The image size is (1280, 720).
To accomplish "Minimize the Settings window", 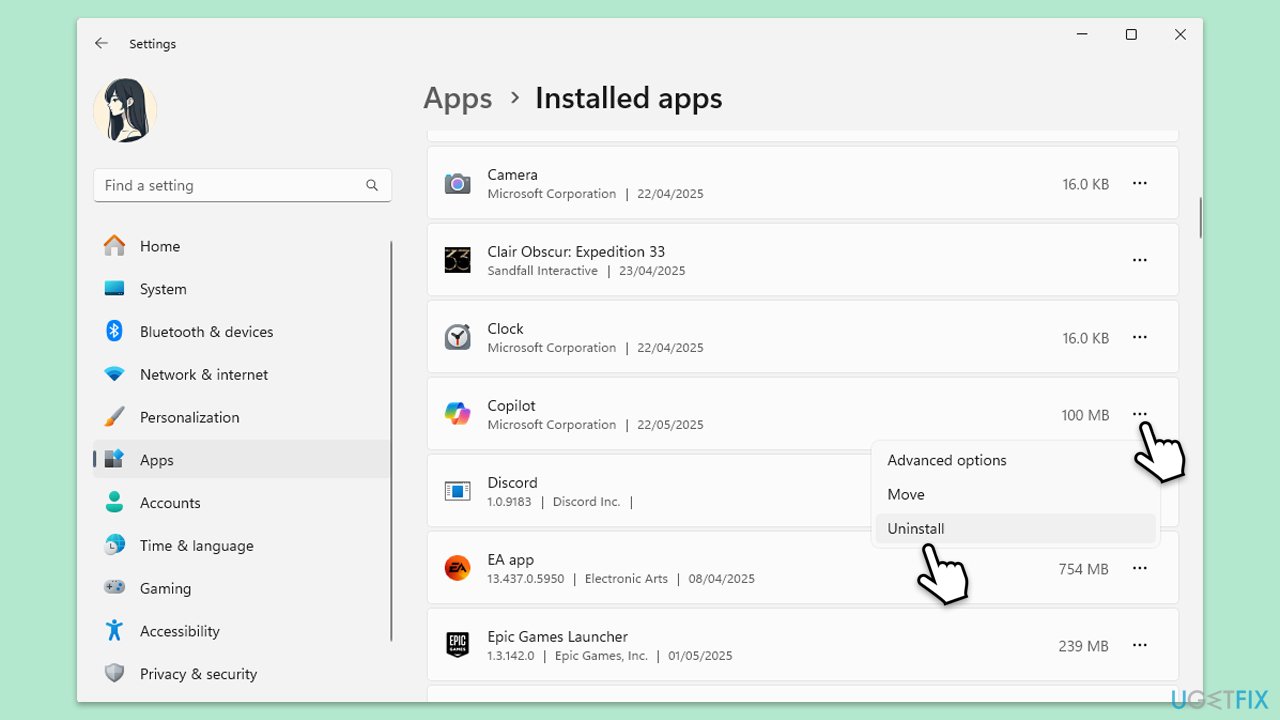I will click(x=1082, y=34).
